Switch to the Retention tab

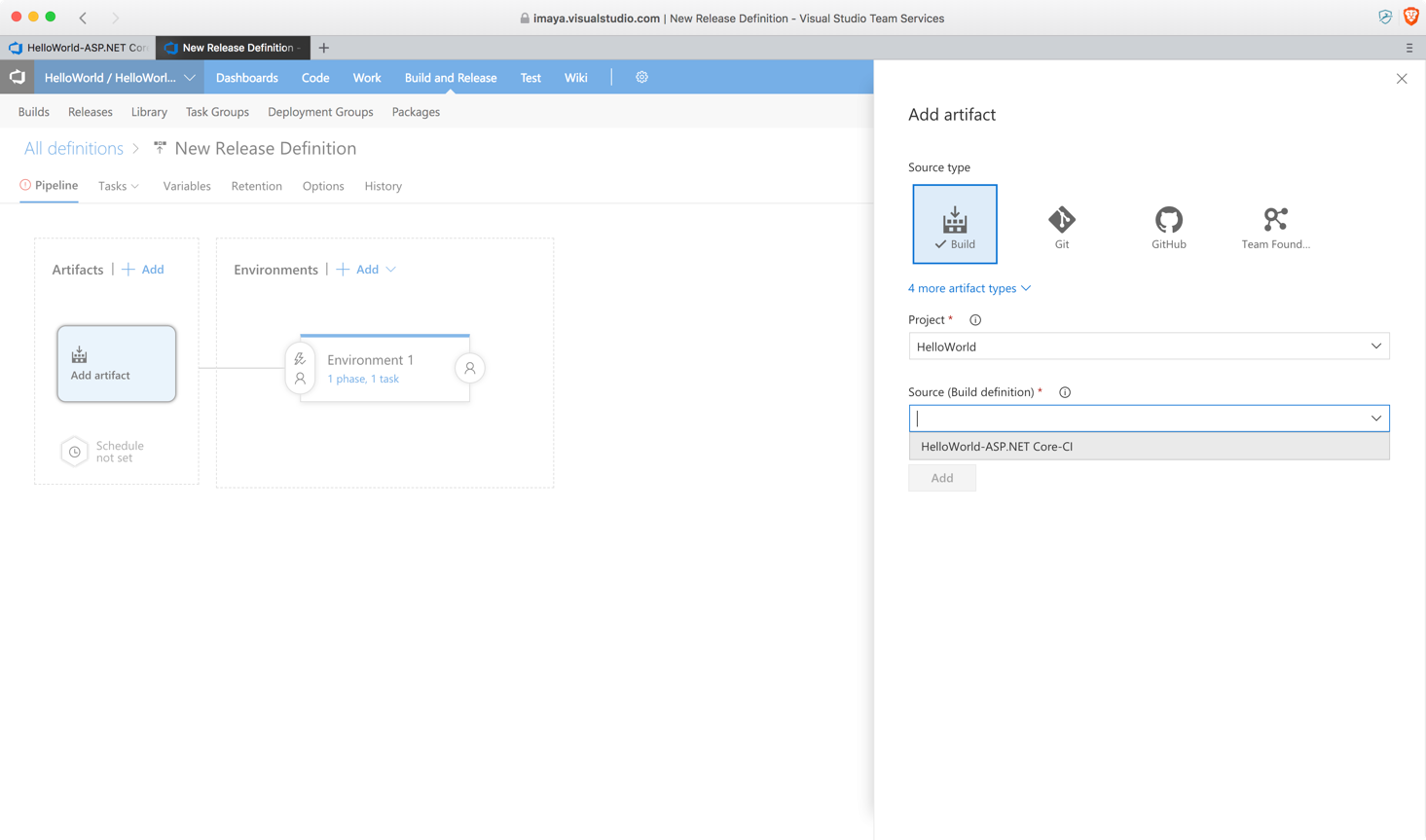[x=257, y=186]
